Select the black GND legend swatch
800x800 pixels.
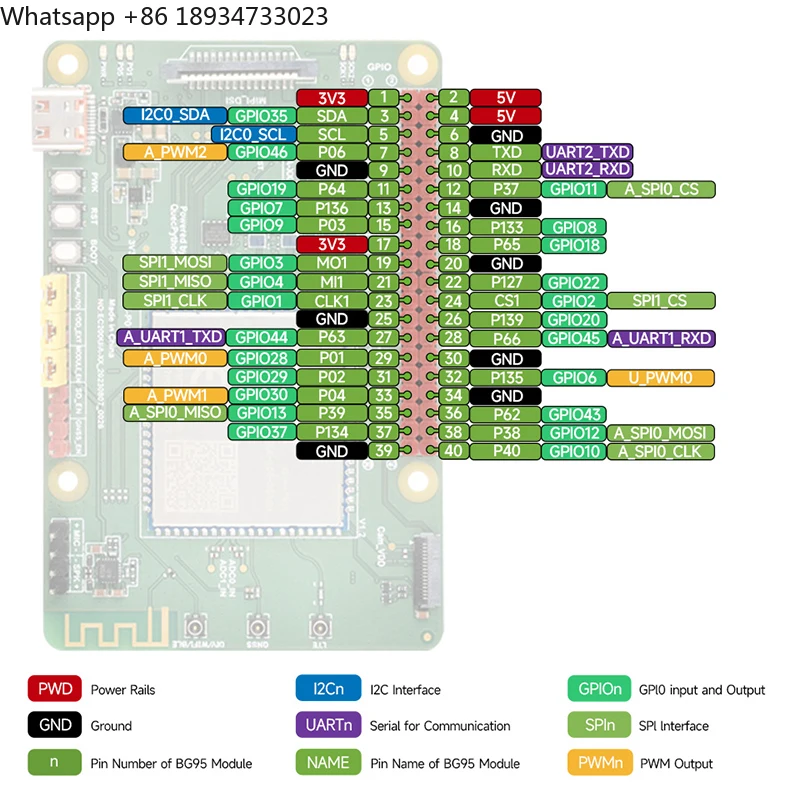(x=55, y=724)
